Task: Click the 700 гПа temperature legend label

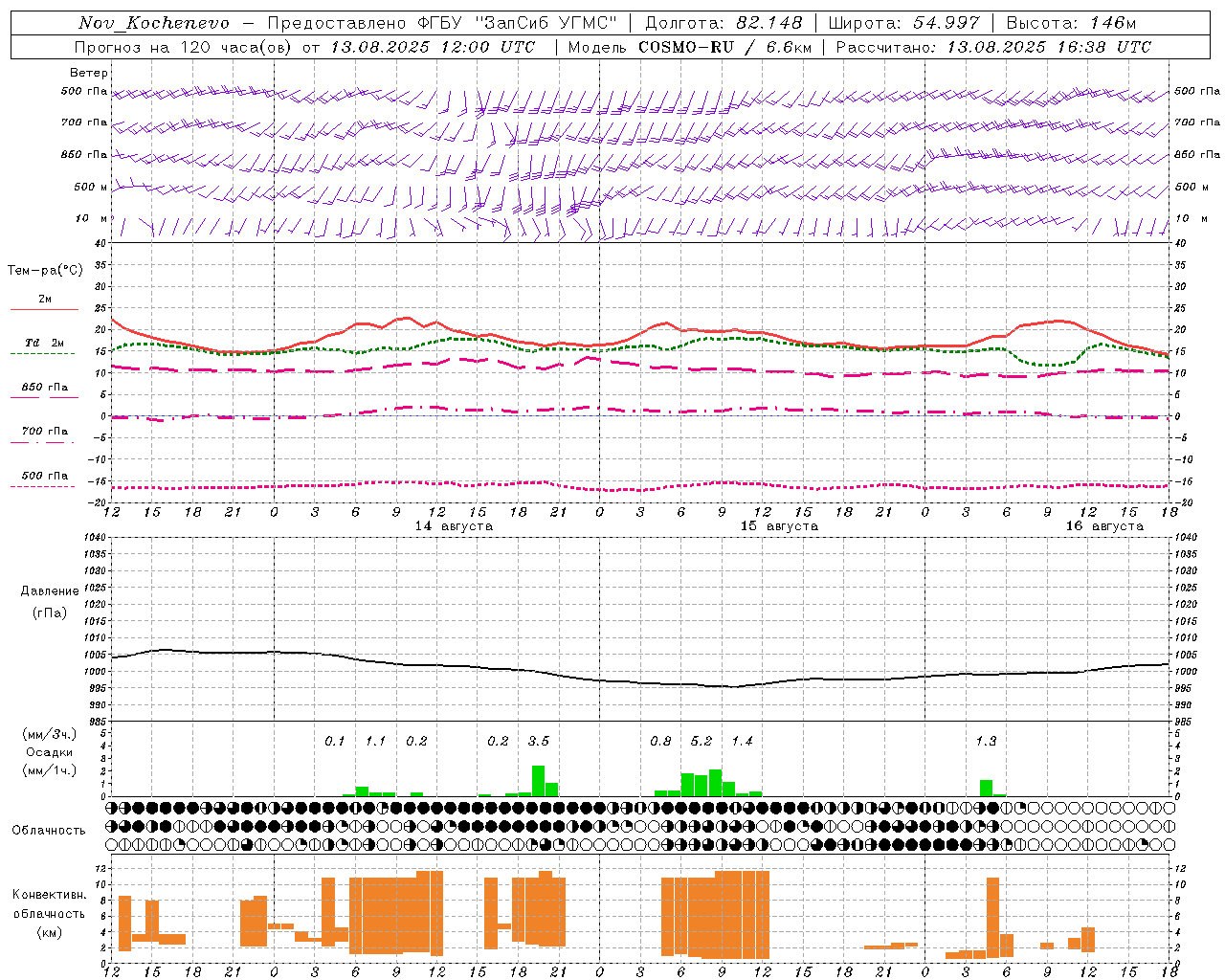Action: [45, 431]
